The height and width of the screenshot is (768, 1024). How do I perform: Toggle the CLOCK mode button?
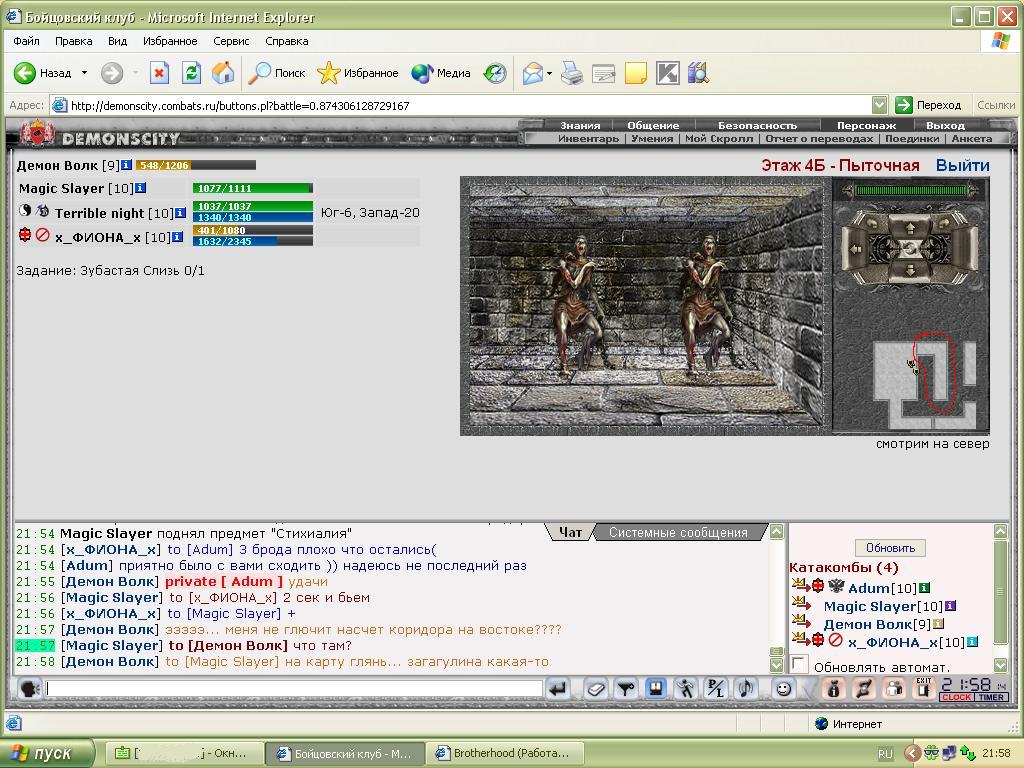click(x=956, y=697)
